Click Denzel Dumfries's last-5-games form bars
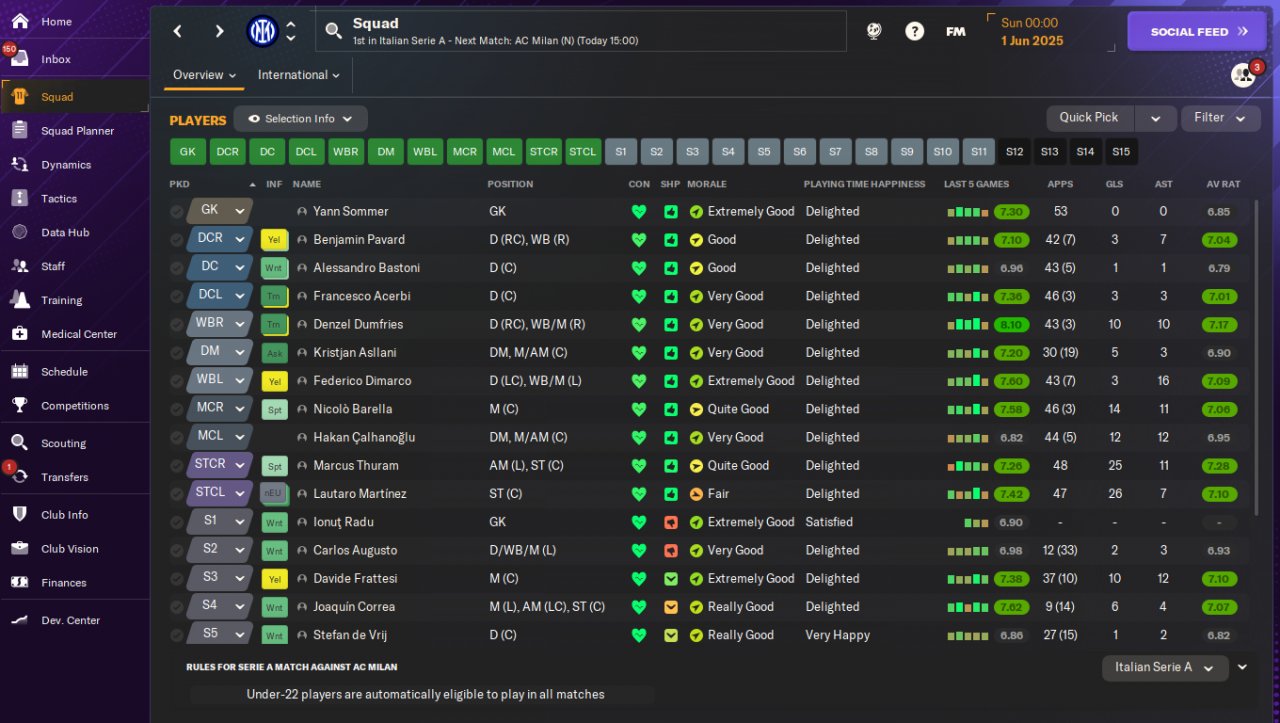The width and height of the screenshot is (1280, 723). (x=967, y=325)
